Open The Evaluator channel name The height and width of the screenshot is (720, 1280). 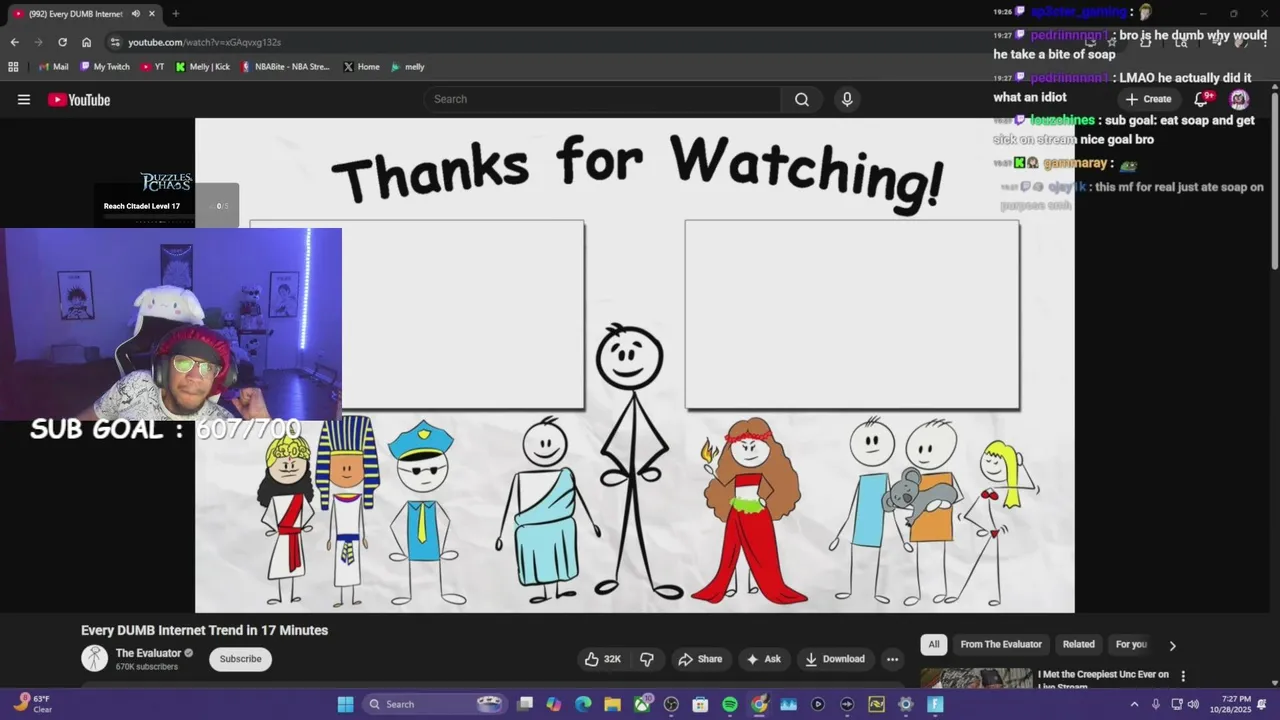coord(148,653)
